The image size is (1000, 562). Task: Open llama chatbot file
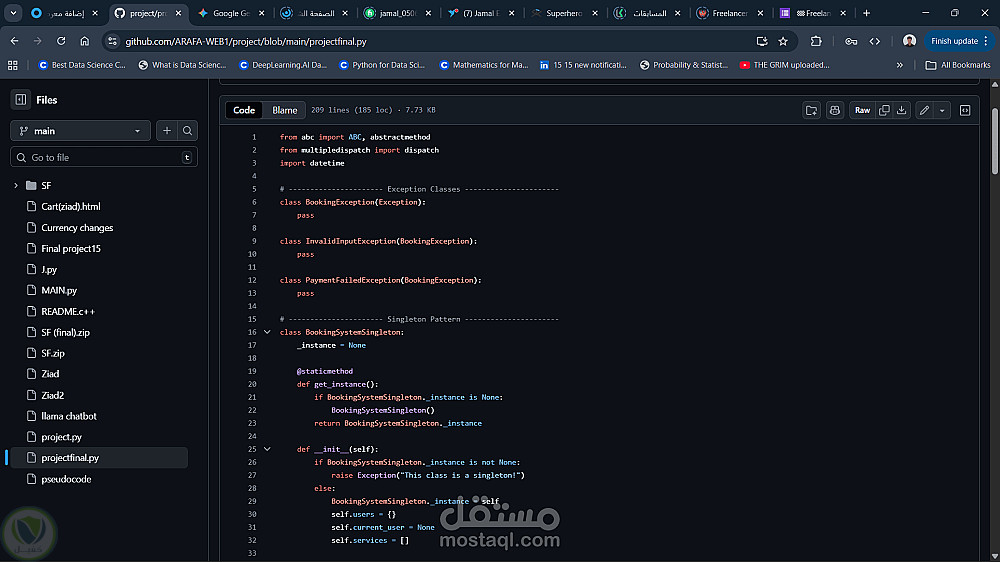(x=69, y=416)
